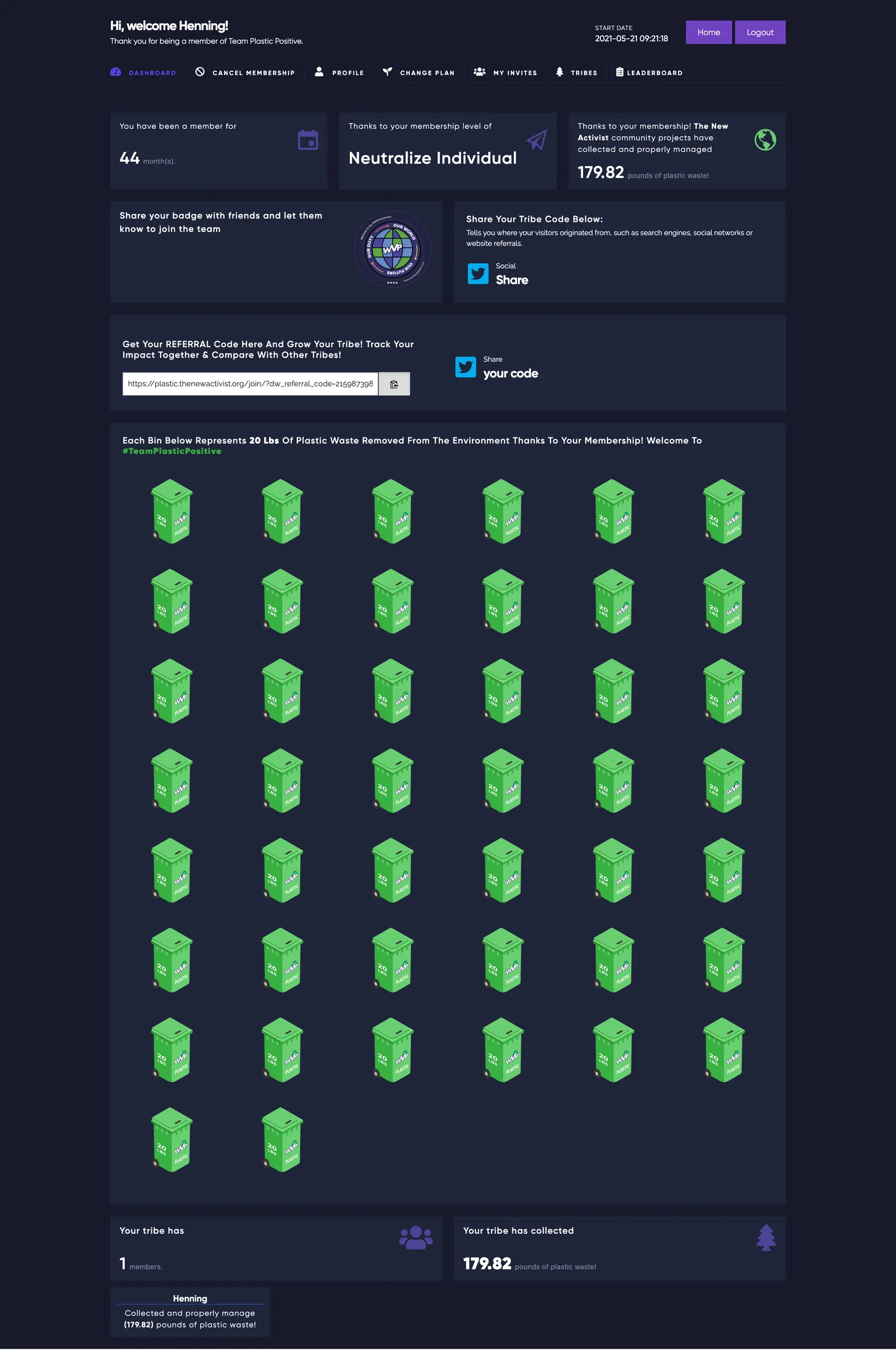Click the Twitter icon beside Share your code
This screenshot has height=1350, width=896.
click(466, 367)
